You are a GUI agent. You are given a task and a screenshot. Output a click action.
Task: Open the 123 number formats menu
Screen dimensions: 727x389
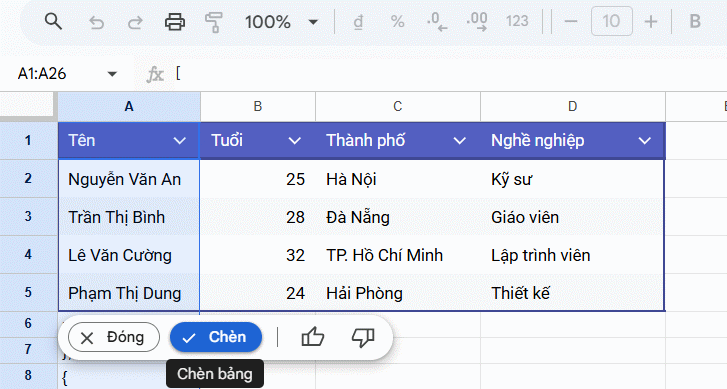coord(517,21)
